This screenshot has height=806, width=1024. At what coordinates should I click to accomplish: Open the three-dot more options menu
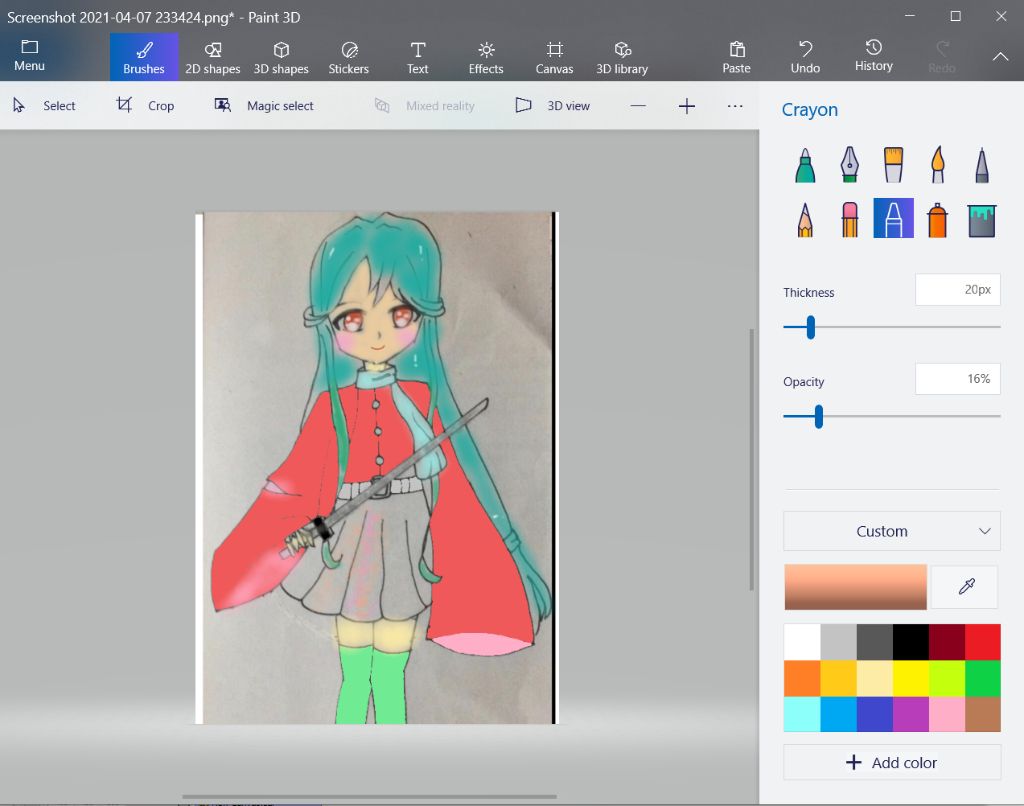pos(735,106)
